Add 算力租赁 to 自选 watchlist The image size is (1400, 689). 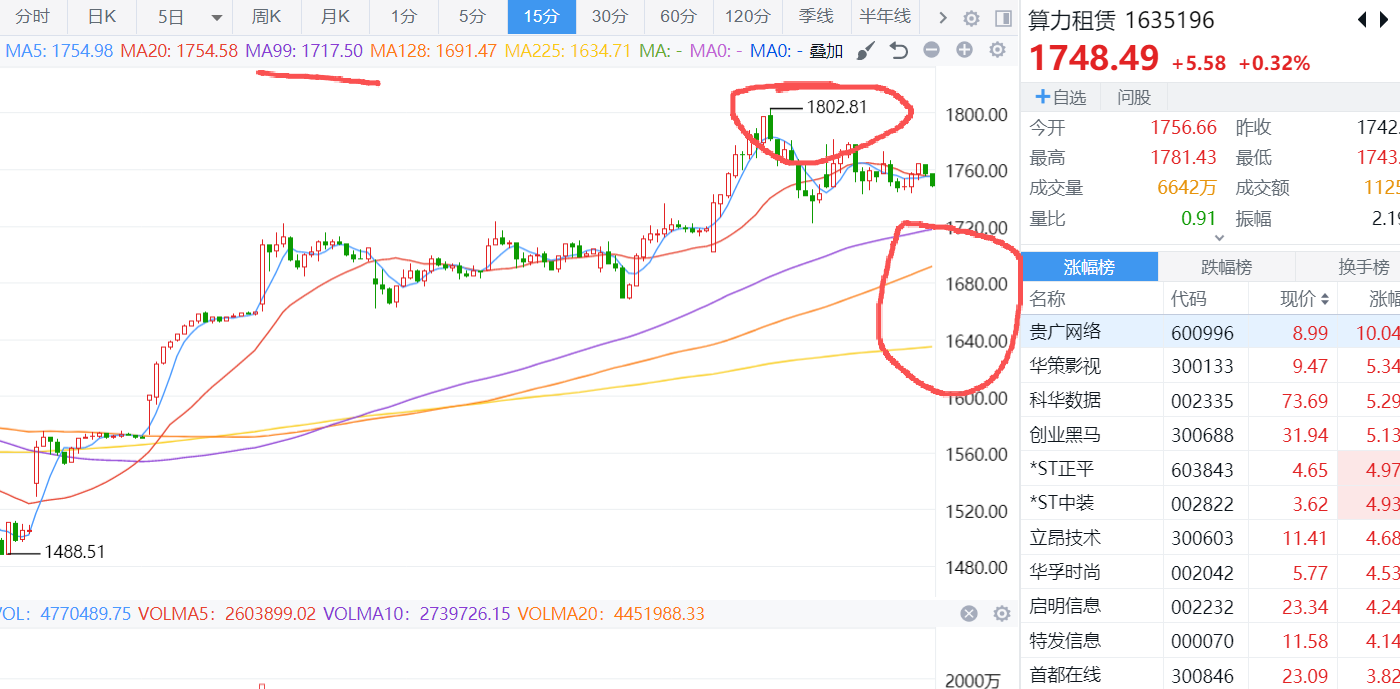pyautogui.click(x=1060, y=97)
